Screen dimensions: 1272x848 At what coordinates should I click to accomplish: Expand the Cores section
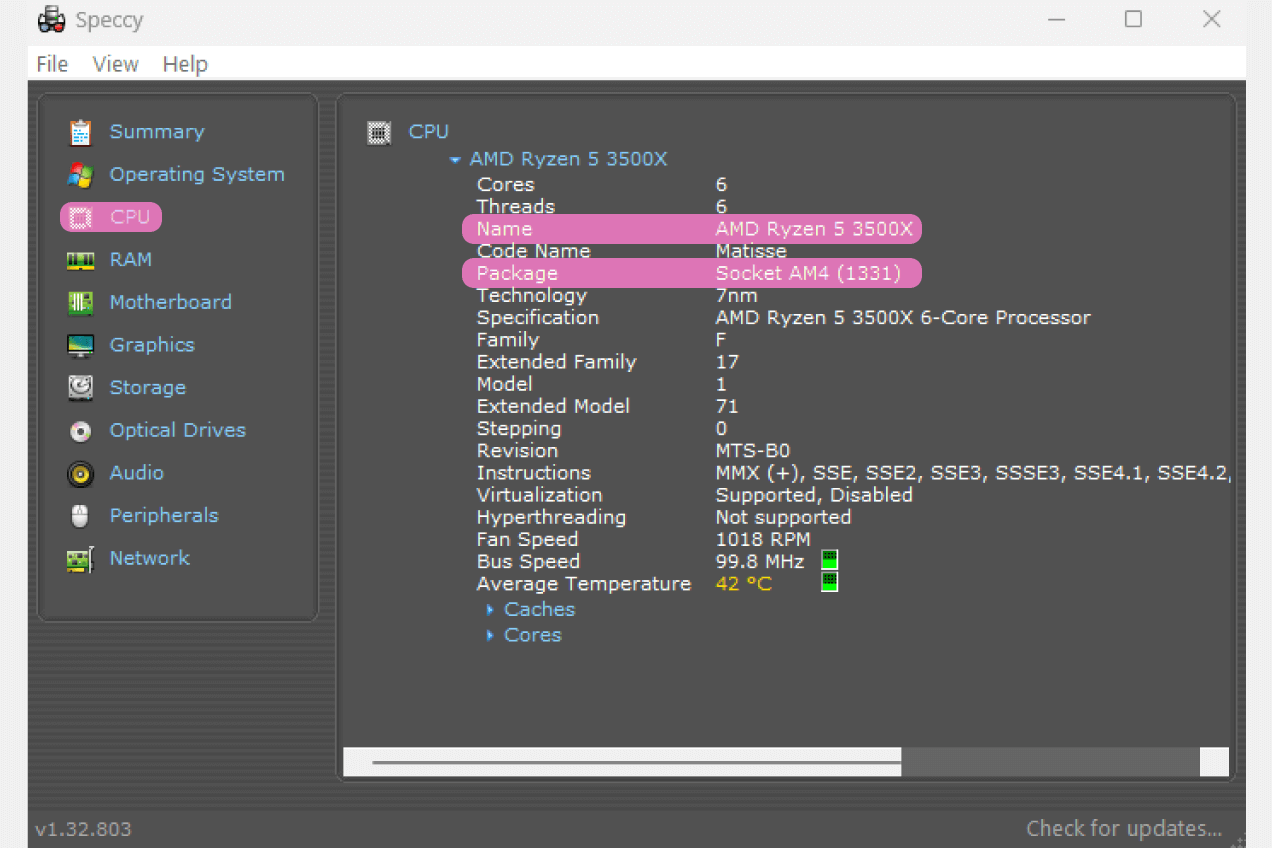tap(490, 635)
